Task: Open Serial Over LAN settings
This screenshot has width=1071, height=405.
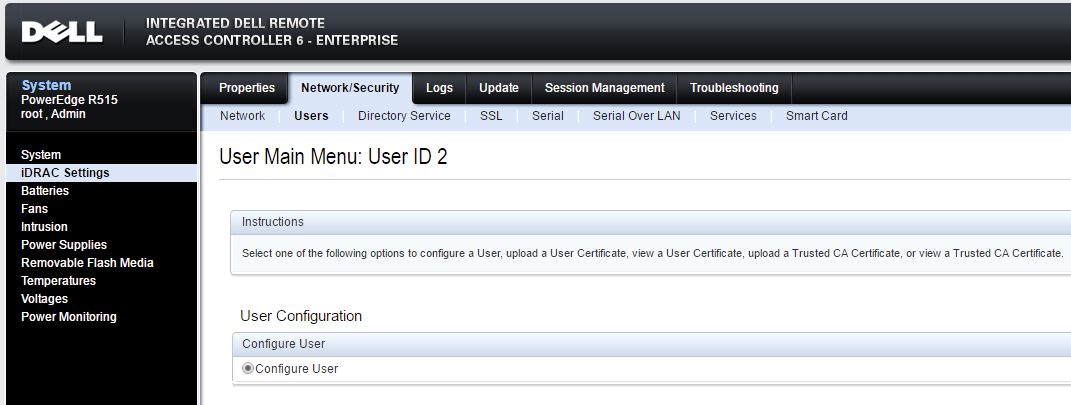Action: point(636,116)
